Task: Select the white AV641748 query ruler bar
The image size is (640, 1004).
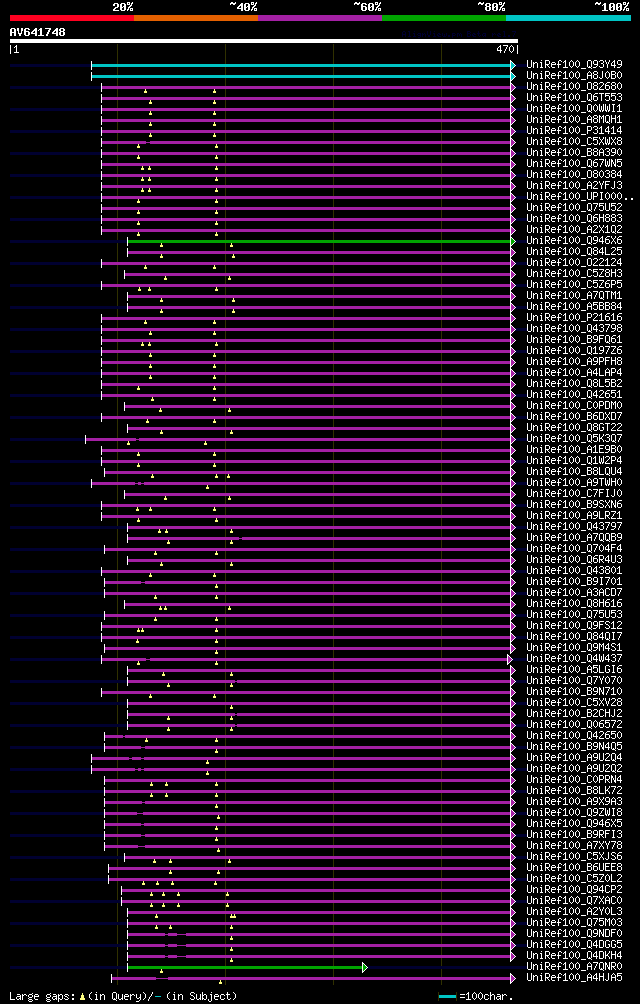Action: click(x=264, y=41)
